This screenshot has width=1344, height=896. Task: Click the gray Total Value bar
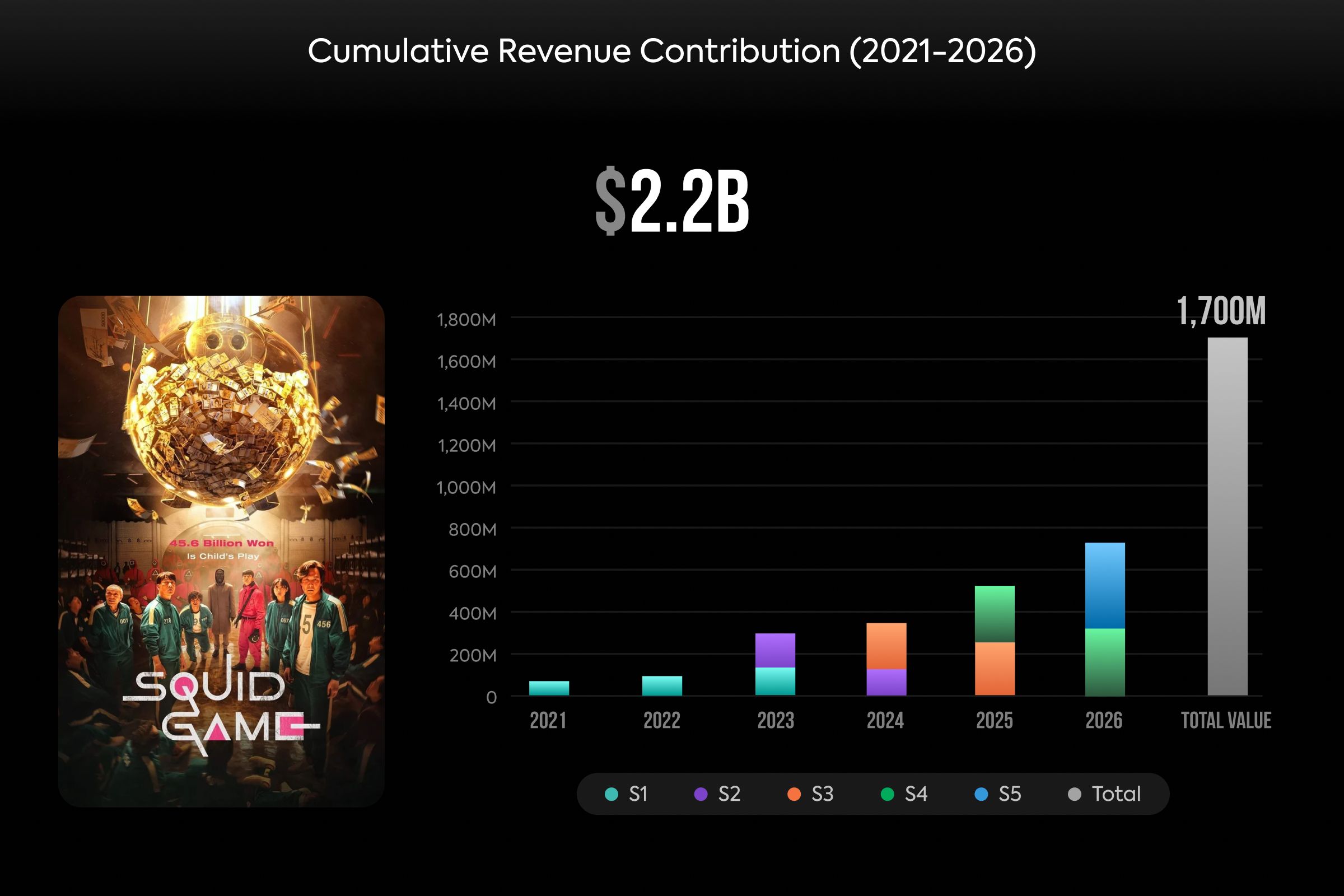(x=1228, y=516)
